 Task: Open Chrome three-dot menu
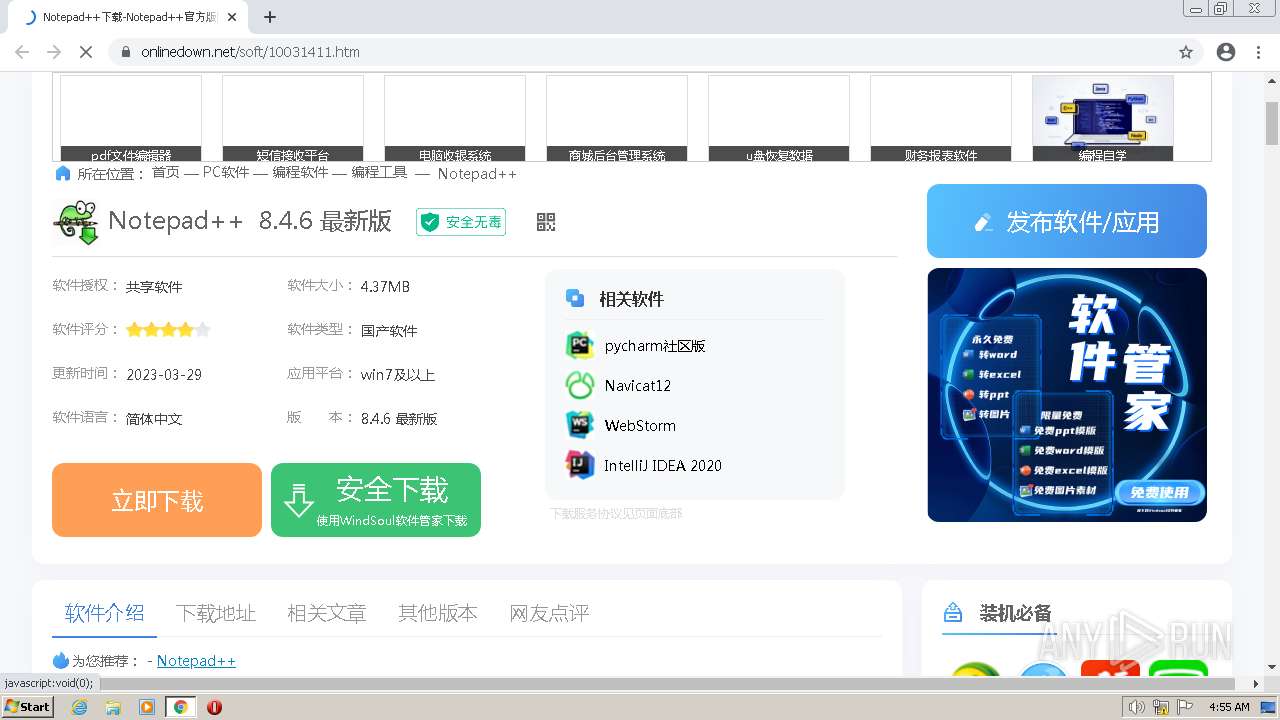point(1258,52)
